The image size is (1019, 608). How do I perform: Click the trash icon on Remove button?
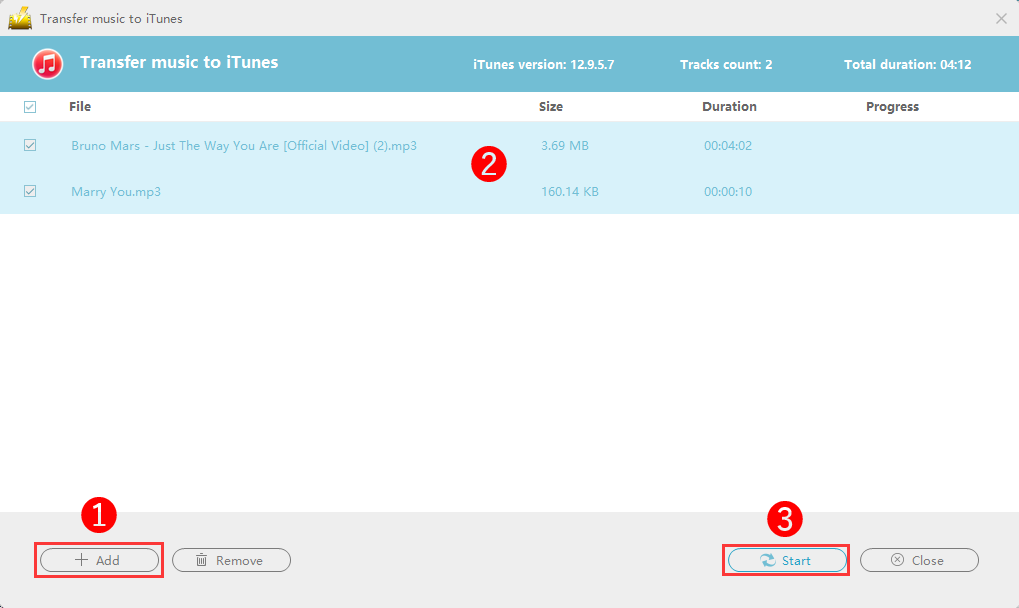click(x=201, y=560)
